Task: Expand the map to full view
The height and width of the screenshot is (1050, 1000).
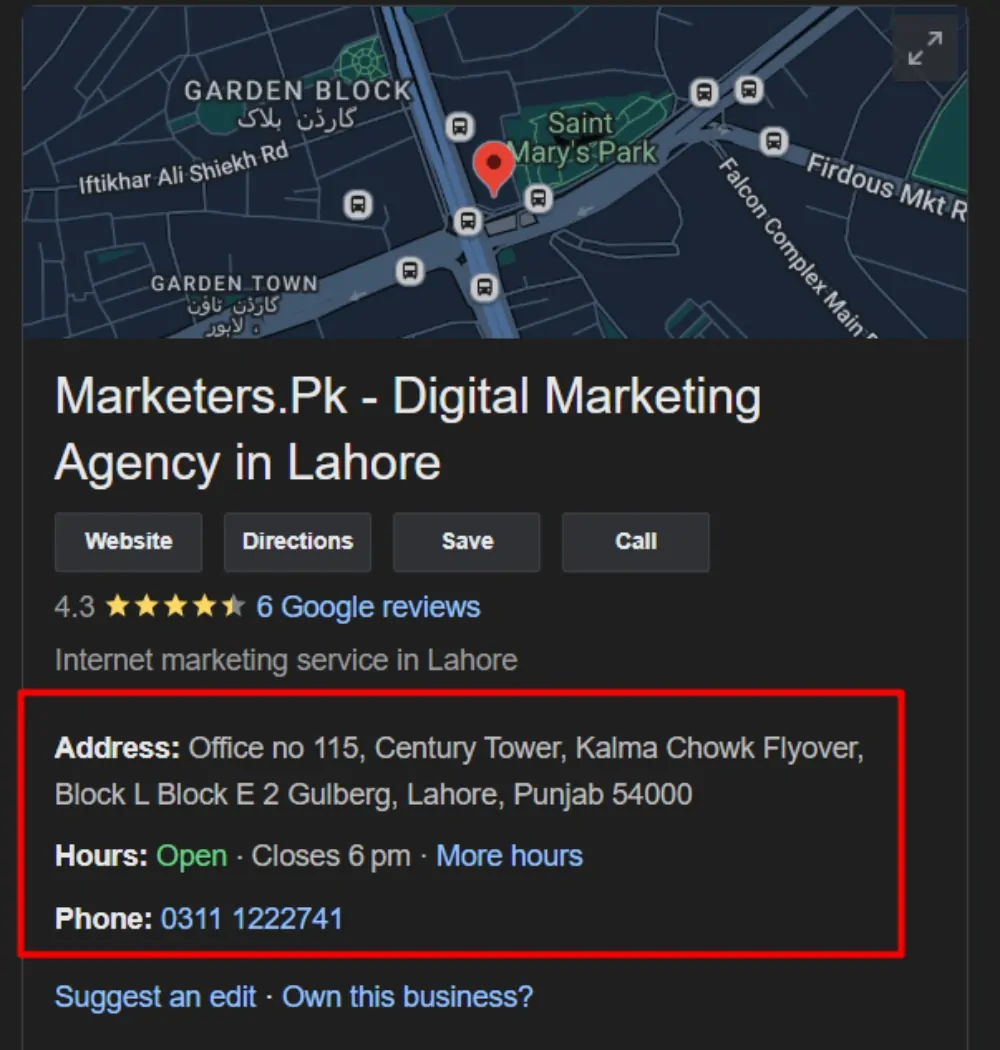Action: click(925, 48)
